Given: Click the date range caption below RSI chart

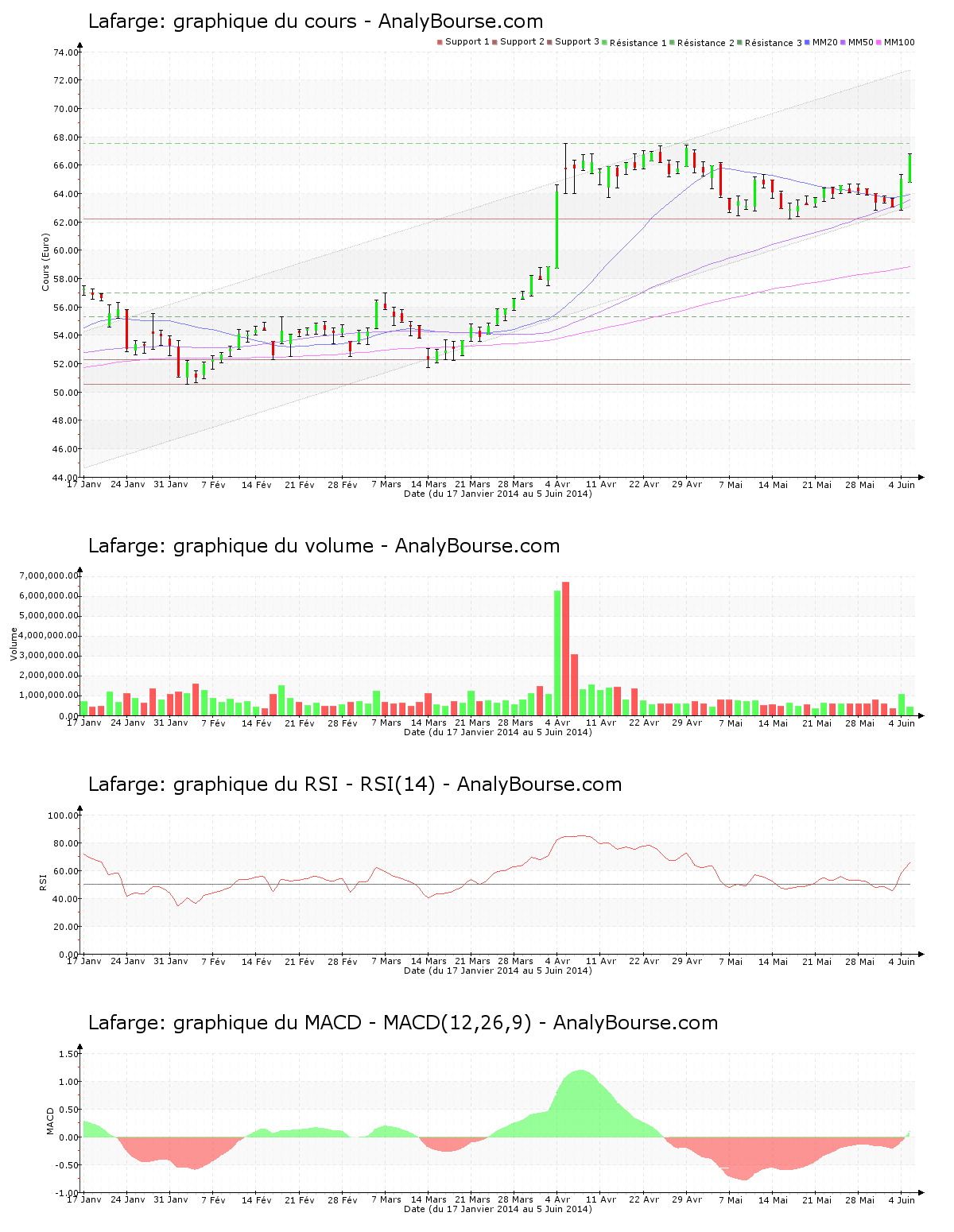Looking at the screenshot, I should tap(498, 970).
